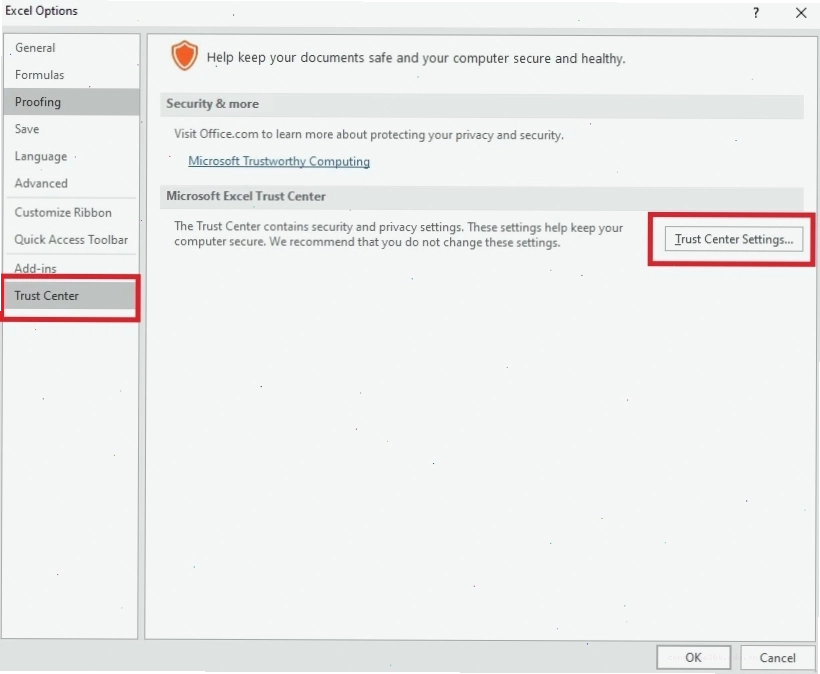This screenshot has height=674, width=820.
Task: Click the 'Excel Options' window title
Action: click(x=41, y=11)
